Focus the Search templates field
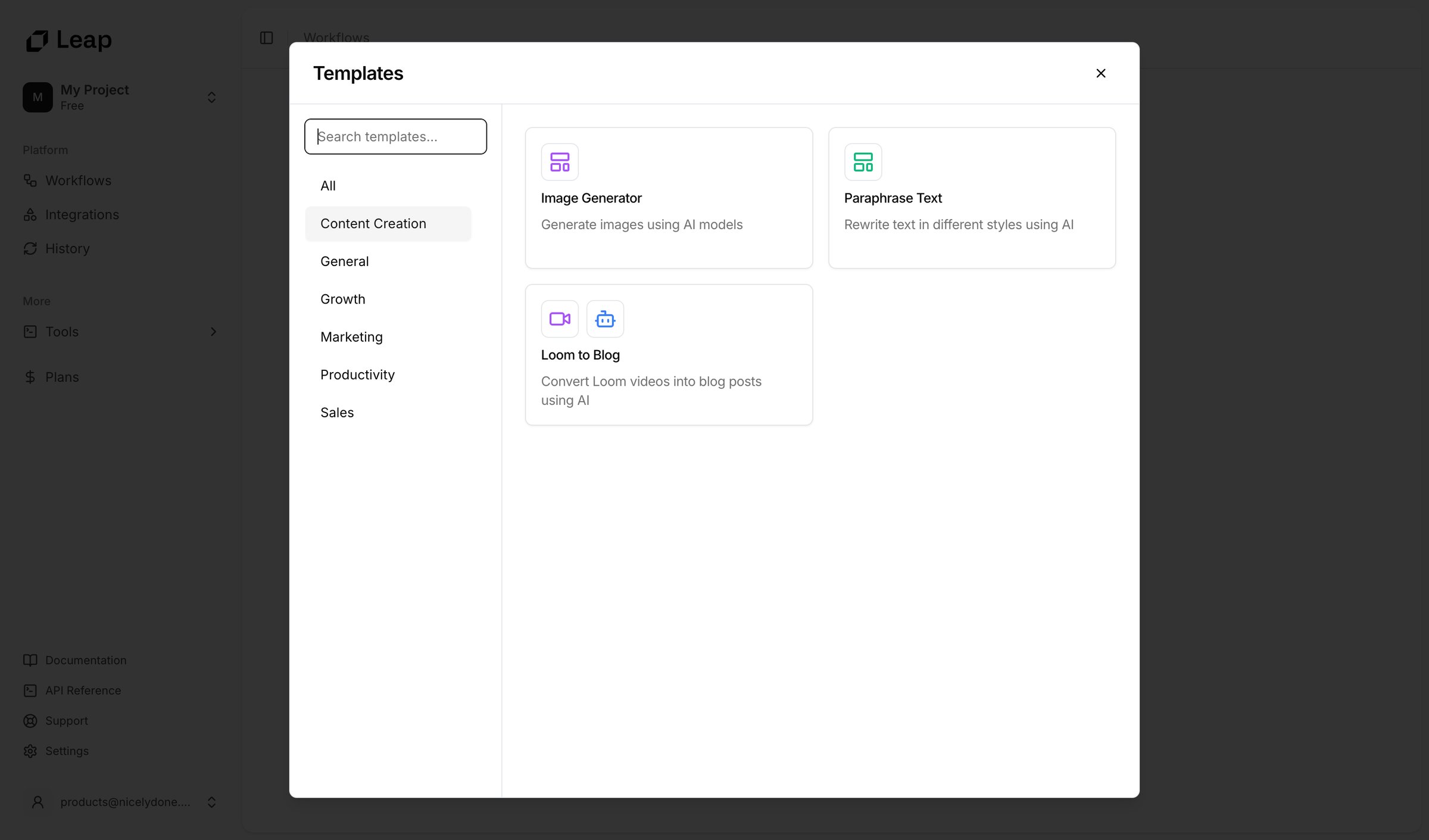 pyautogui.click(x=395, y=136)
